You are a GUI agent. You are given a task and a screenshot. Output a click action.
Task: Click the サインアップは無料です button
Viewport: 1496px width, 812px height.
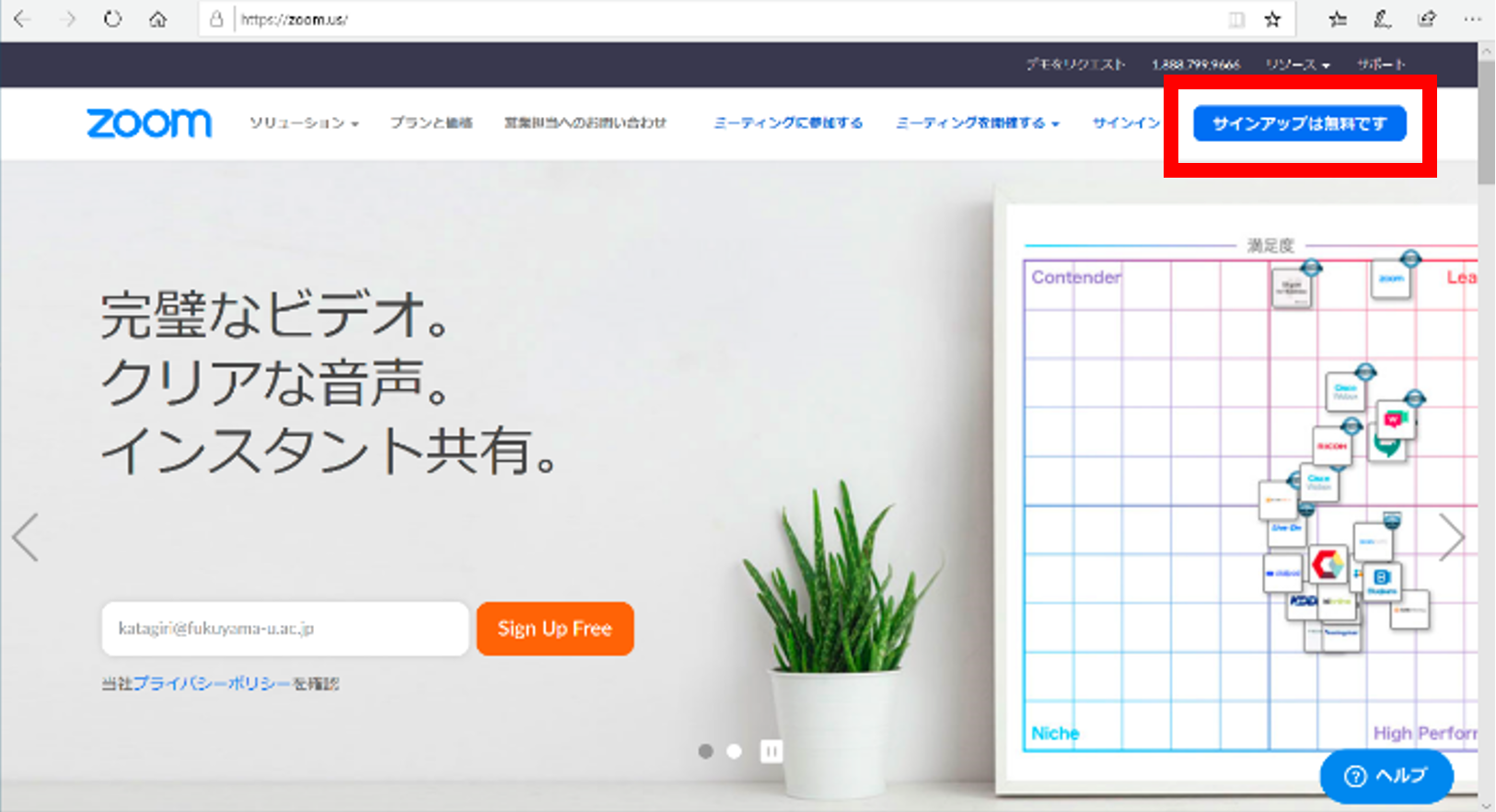pos(1300,123)
